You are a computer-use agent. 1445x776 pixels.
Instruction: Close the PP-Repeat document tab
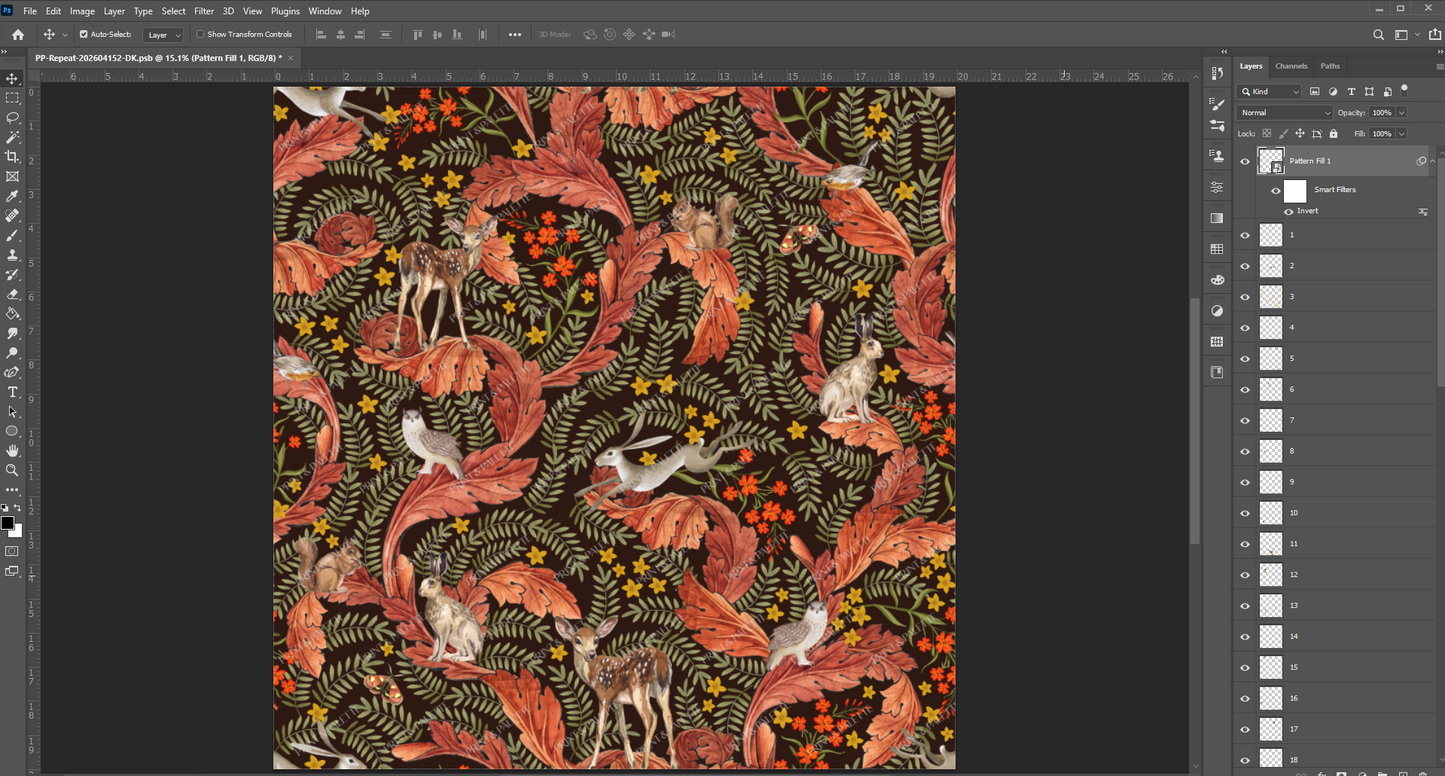coord(290,58)
